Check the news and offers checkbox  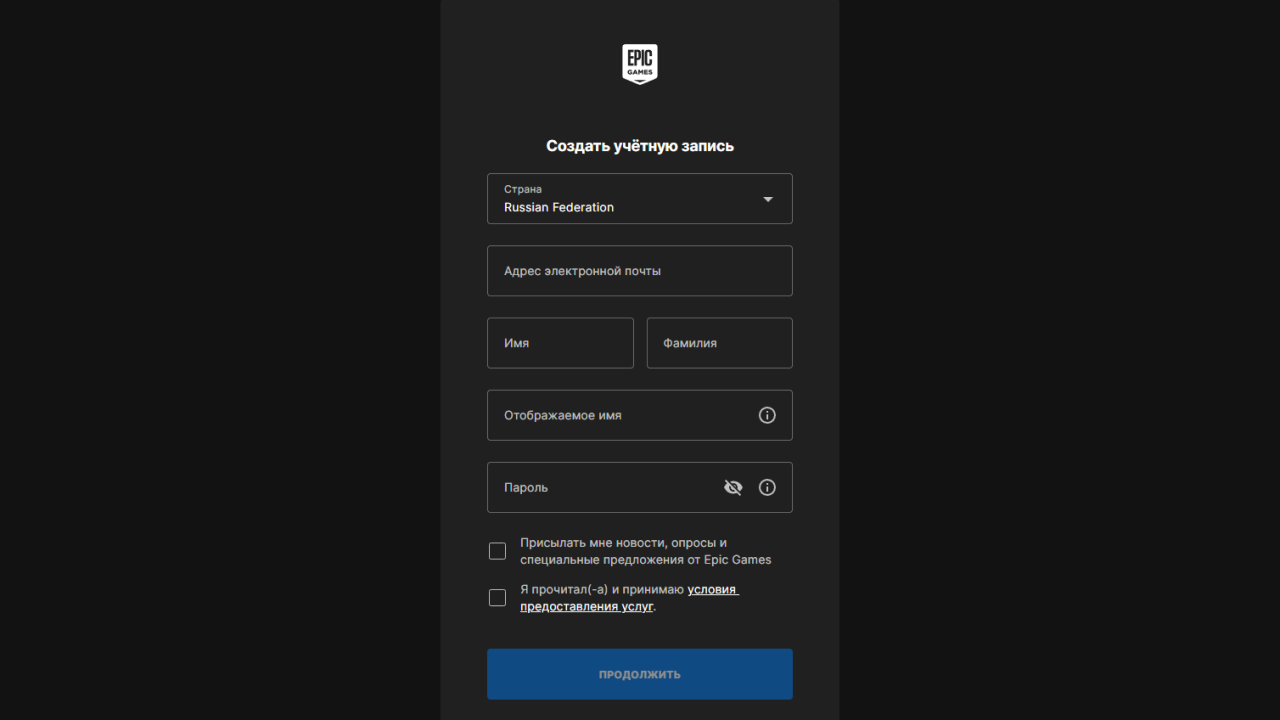(497, 551)
